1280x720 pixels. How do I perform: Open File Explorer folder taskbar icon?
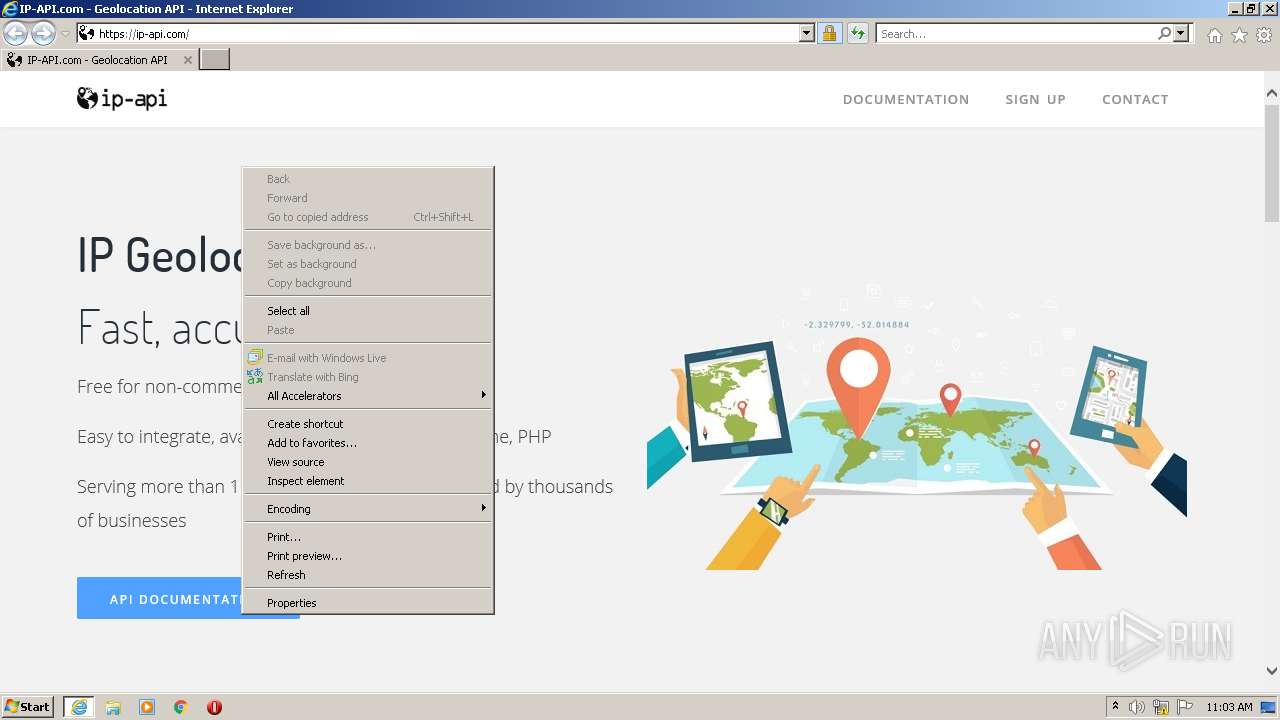pyautogui.click(x=113, y=707)
